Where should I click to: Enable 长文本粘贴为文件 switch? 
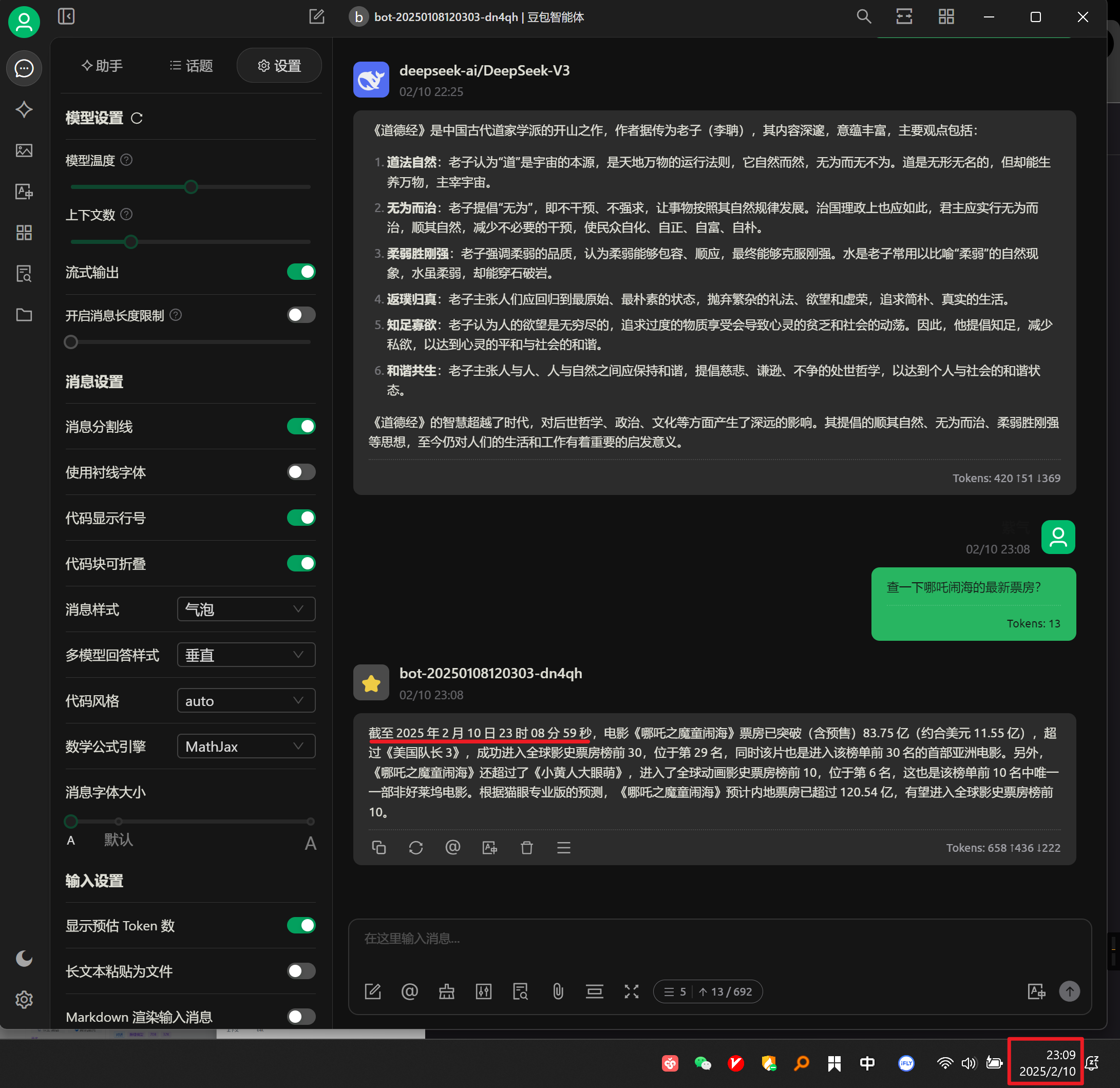pyautogui.click(x=301, y=971)
